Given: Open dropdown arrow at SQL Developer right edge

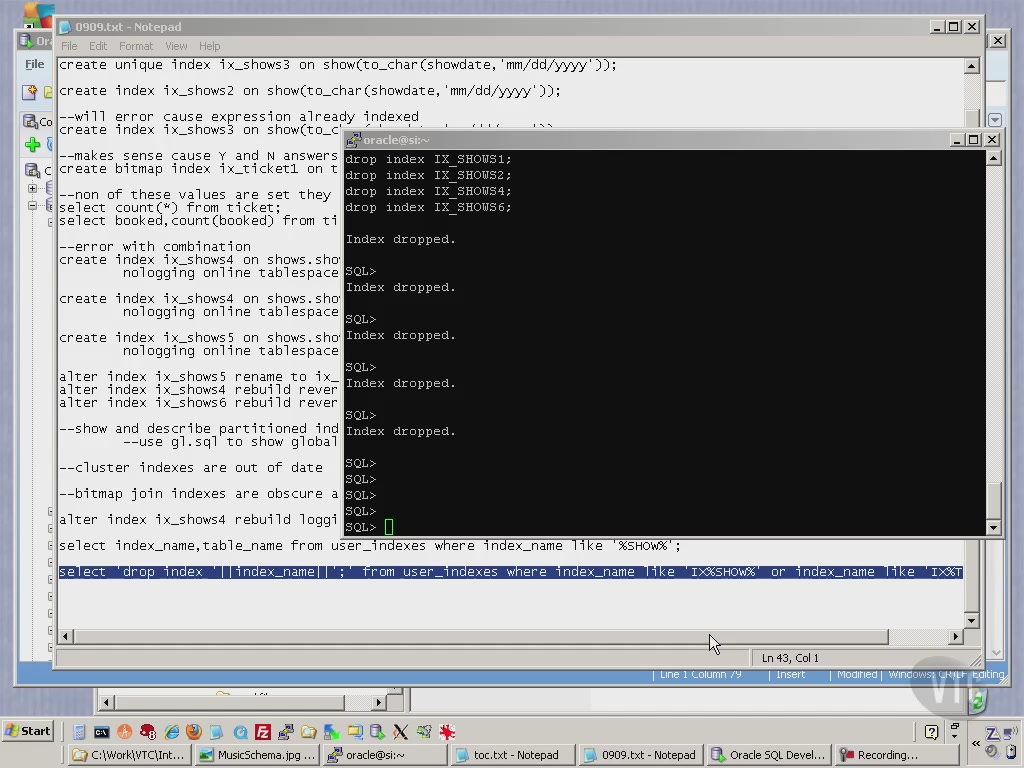Looking at the screenshot, I should (995, 120).
